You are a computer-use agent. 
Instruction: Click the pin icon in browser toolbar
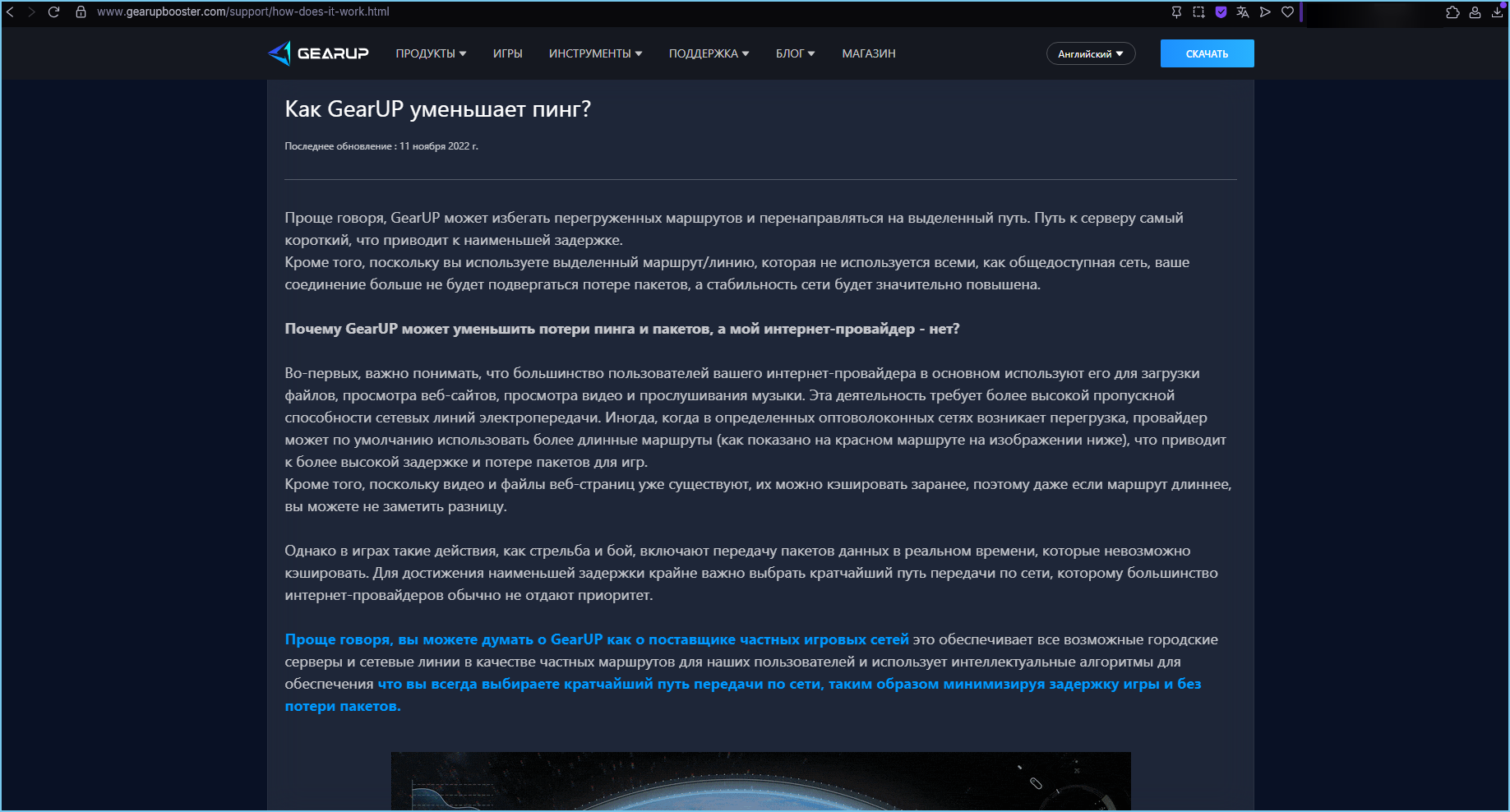1176,12
